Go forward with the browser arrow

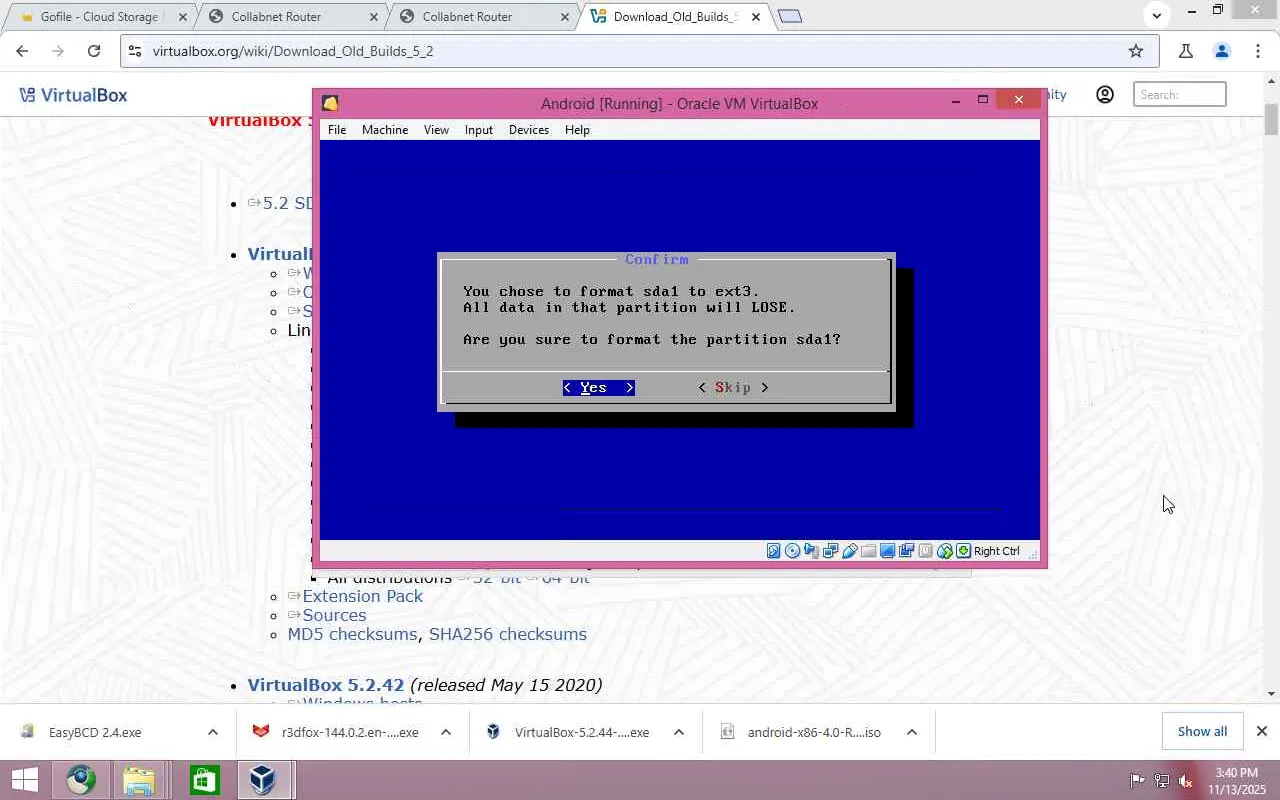58,51
